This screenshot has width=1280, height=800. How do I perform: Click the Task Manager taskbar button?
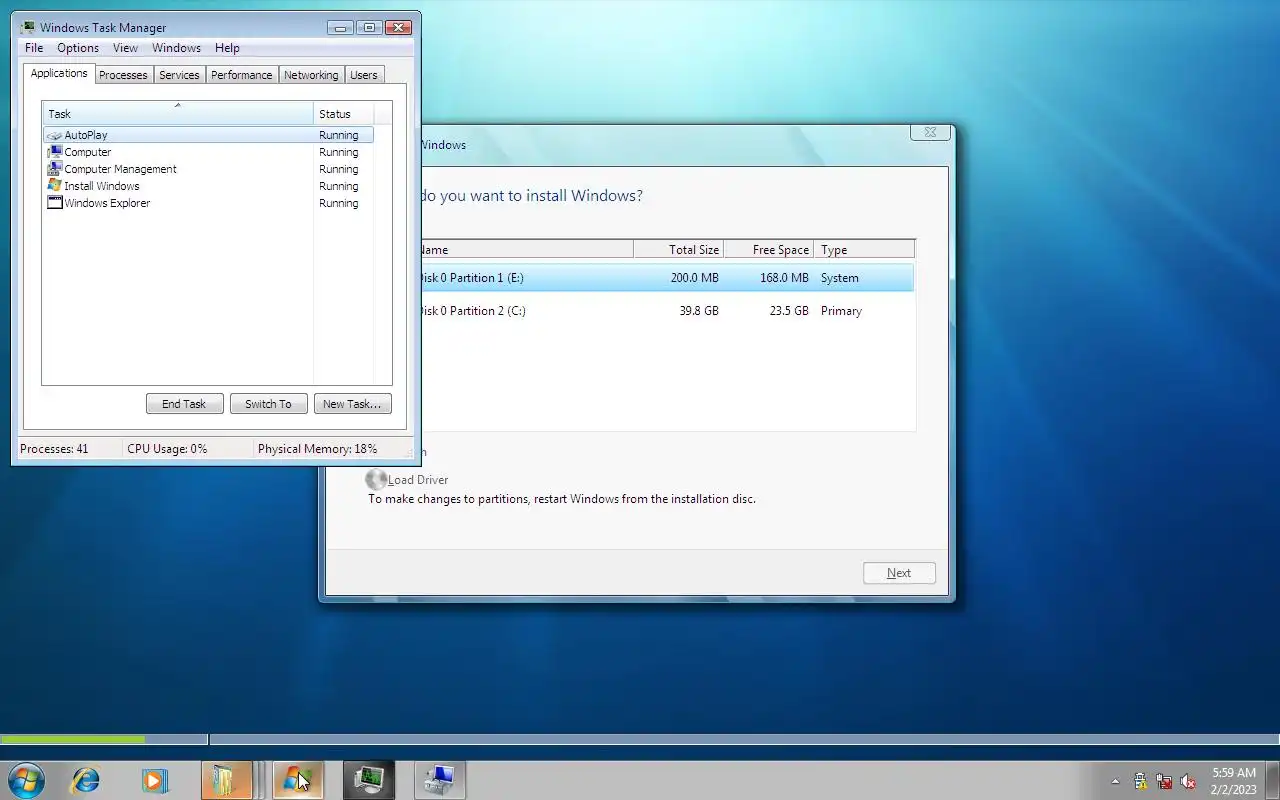369,780
